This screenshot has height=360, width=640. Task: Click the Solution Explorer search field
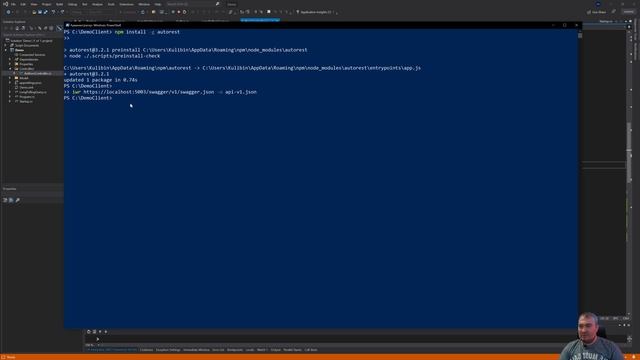tap(32, 35)
